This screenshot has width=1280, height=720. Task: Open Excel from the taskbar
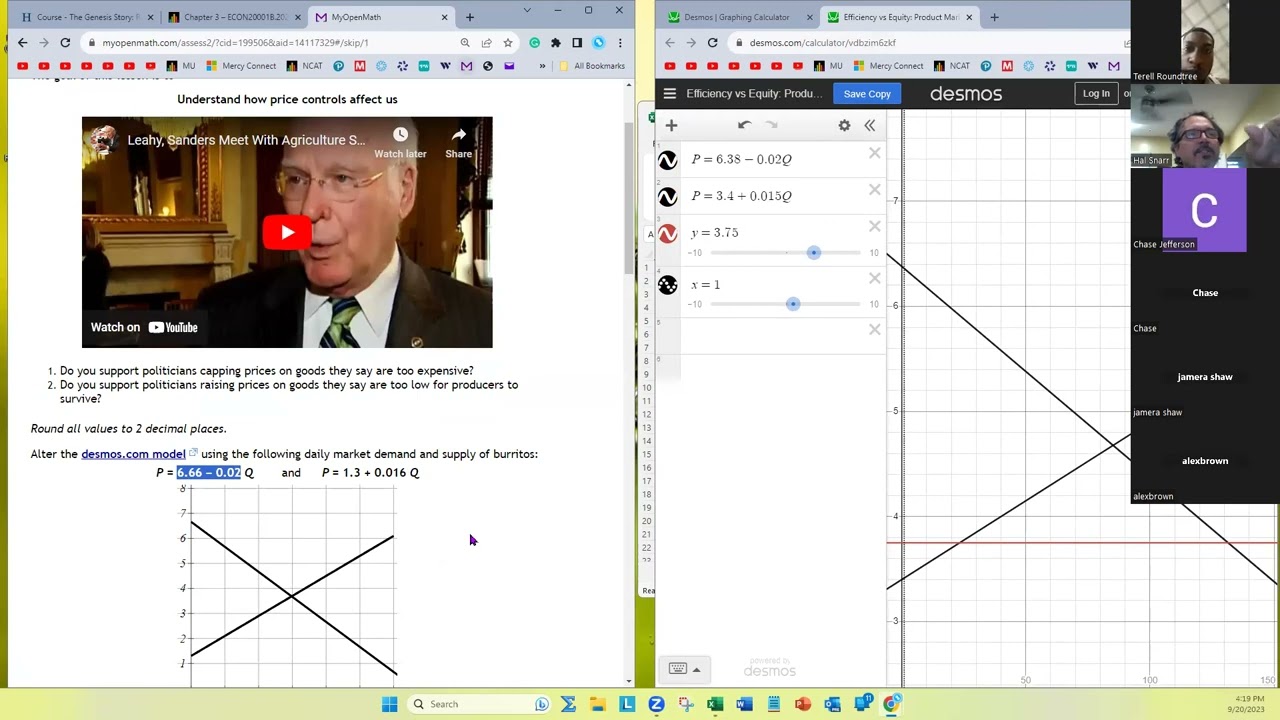click(x=715, y=704)
